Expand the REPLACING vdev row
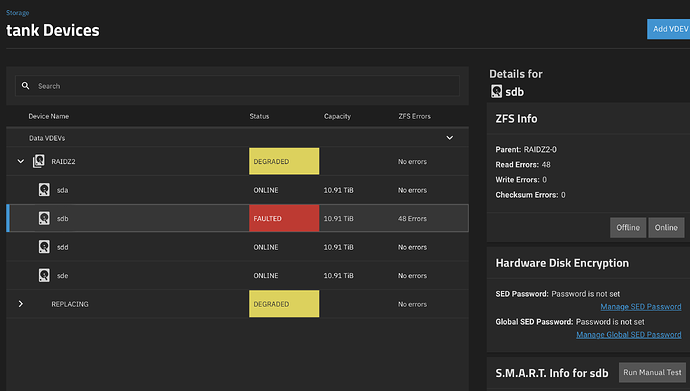The width and height of the screenshot is (690, 391). 20,304
